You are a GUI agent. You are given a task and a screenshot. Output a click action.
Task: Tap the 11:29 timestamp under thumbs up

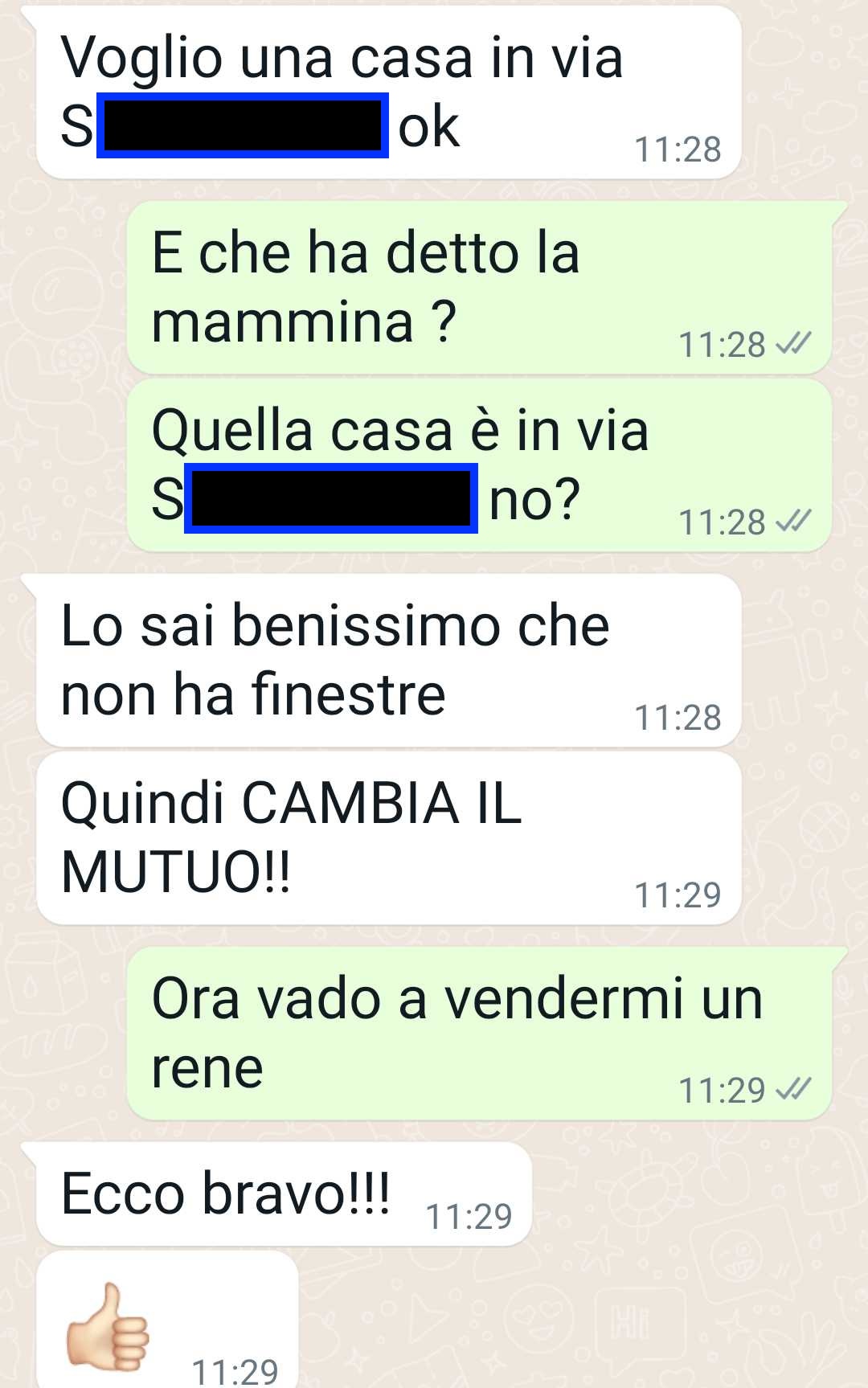[x=235, y=1371]
